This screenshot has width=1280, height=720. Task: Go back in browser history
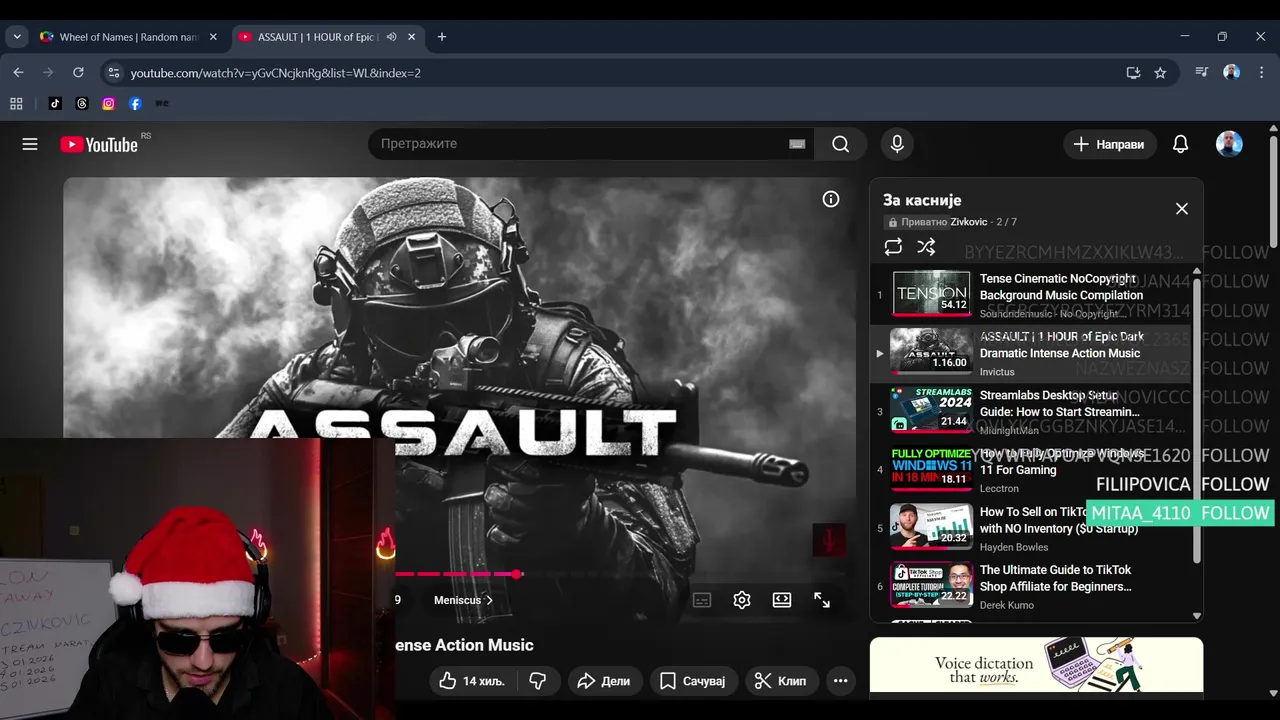click(x=18, y=73)
